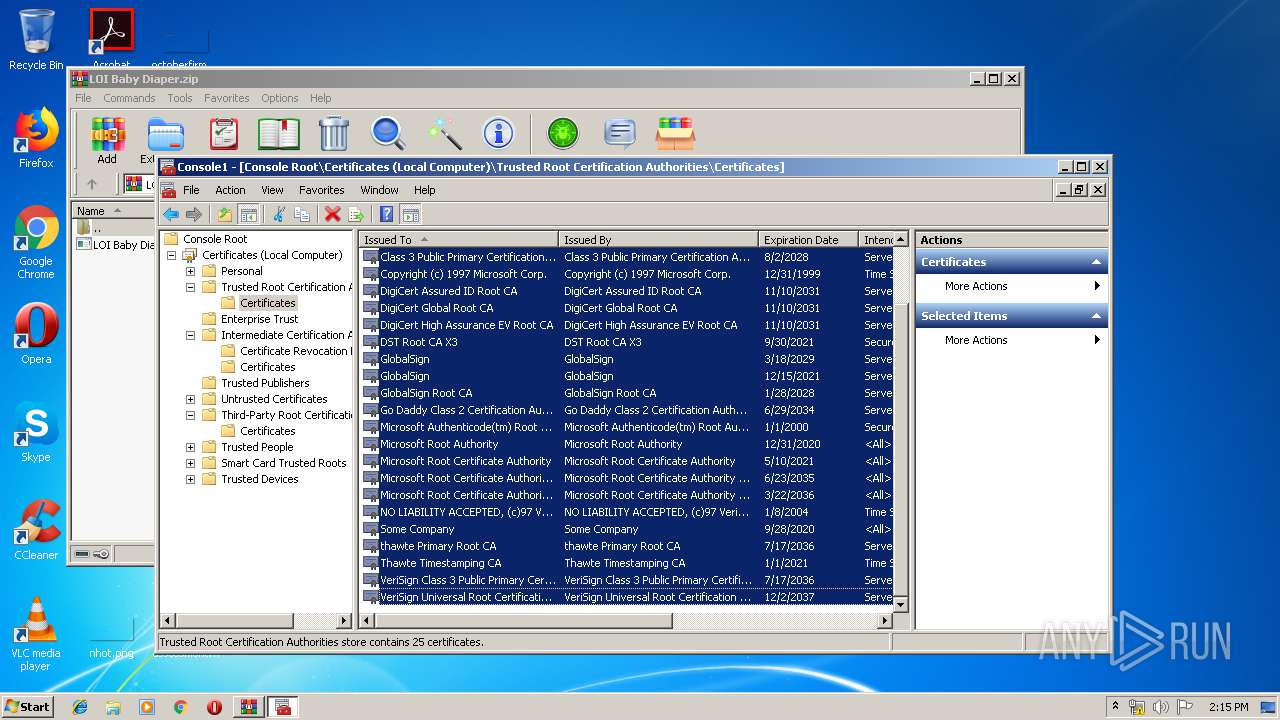The width and height of the screenshot is (1280, 720).
Task: Click WinRAR Add button
Action: [x=107, y=141]
